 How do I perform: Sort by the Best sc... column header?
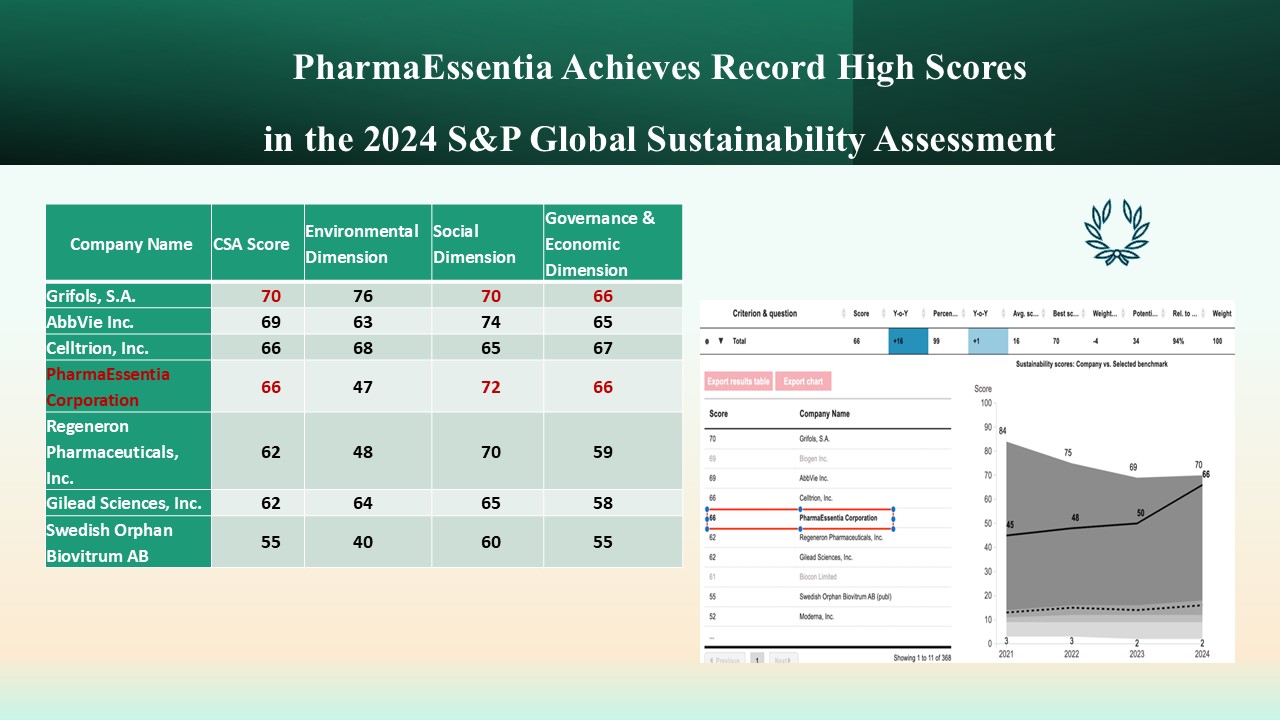[1064, 313]
